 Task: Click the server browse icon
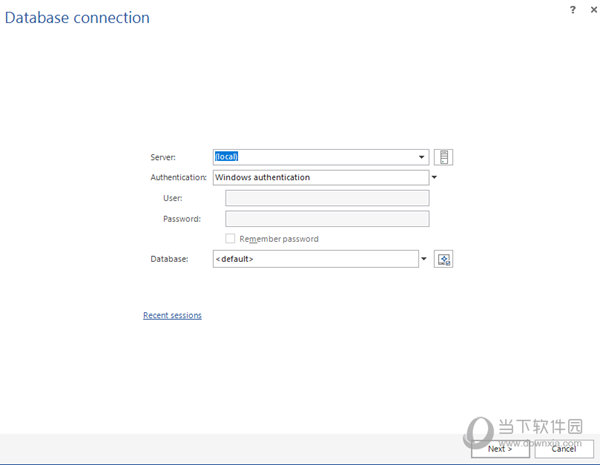point(445,157)
